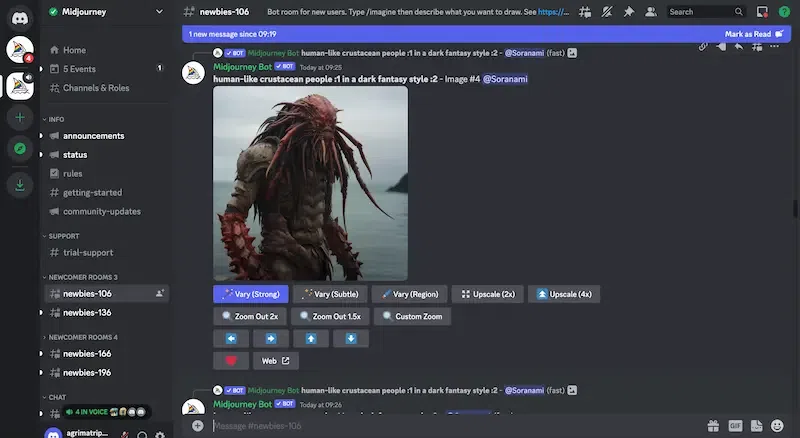Pan up with up arrow button
The height and width of the screenshot is (438, 800).
point(311,338)
